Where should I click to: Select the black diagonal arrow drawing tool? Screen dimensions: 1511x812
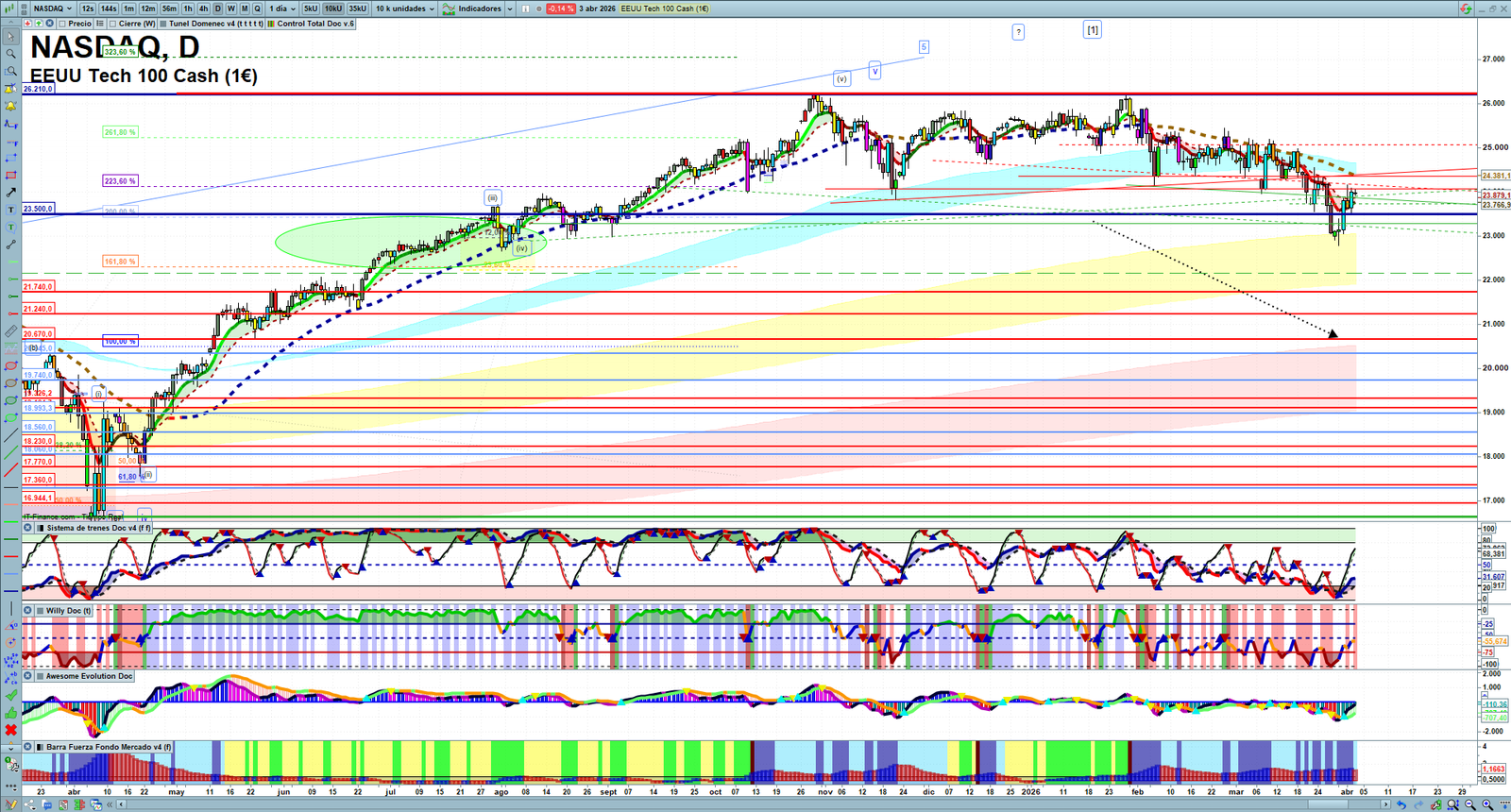pos(10,193)
